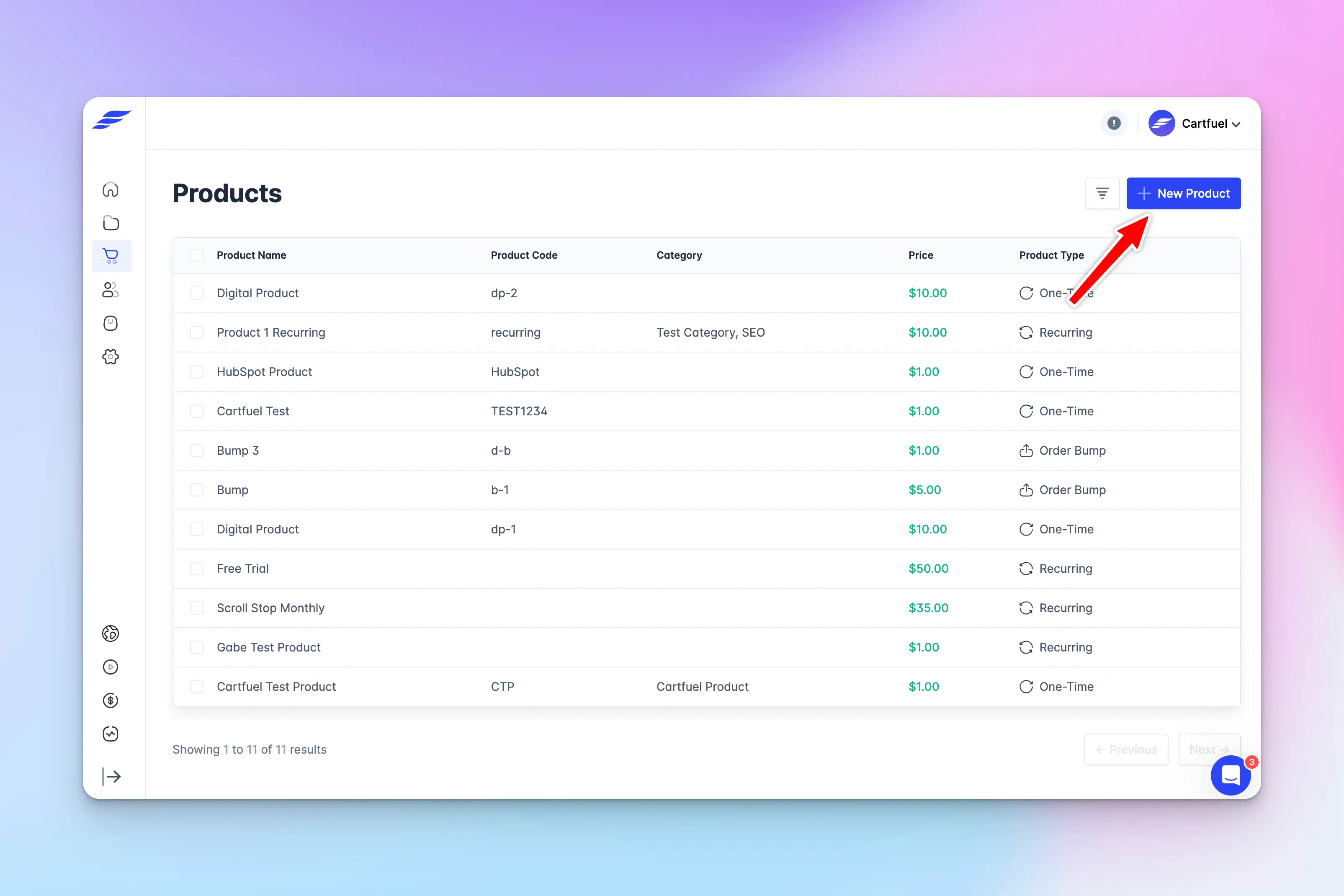Click the $50.00 price value
The width and height of the screenshot is (1344, 896).
click(928, 569)
